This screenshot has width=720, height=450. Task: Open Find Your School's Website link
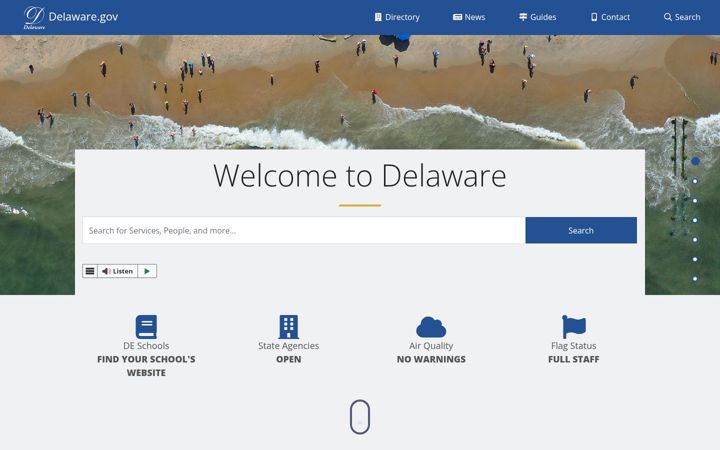(146, 366)
